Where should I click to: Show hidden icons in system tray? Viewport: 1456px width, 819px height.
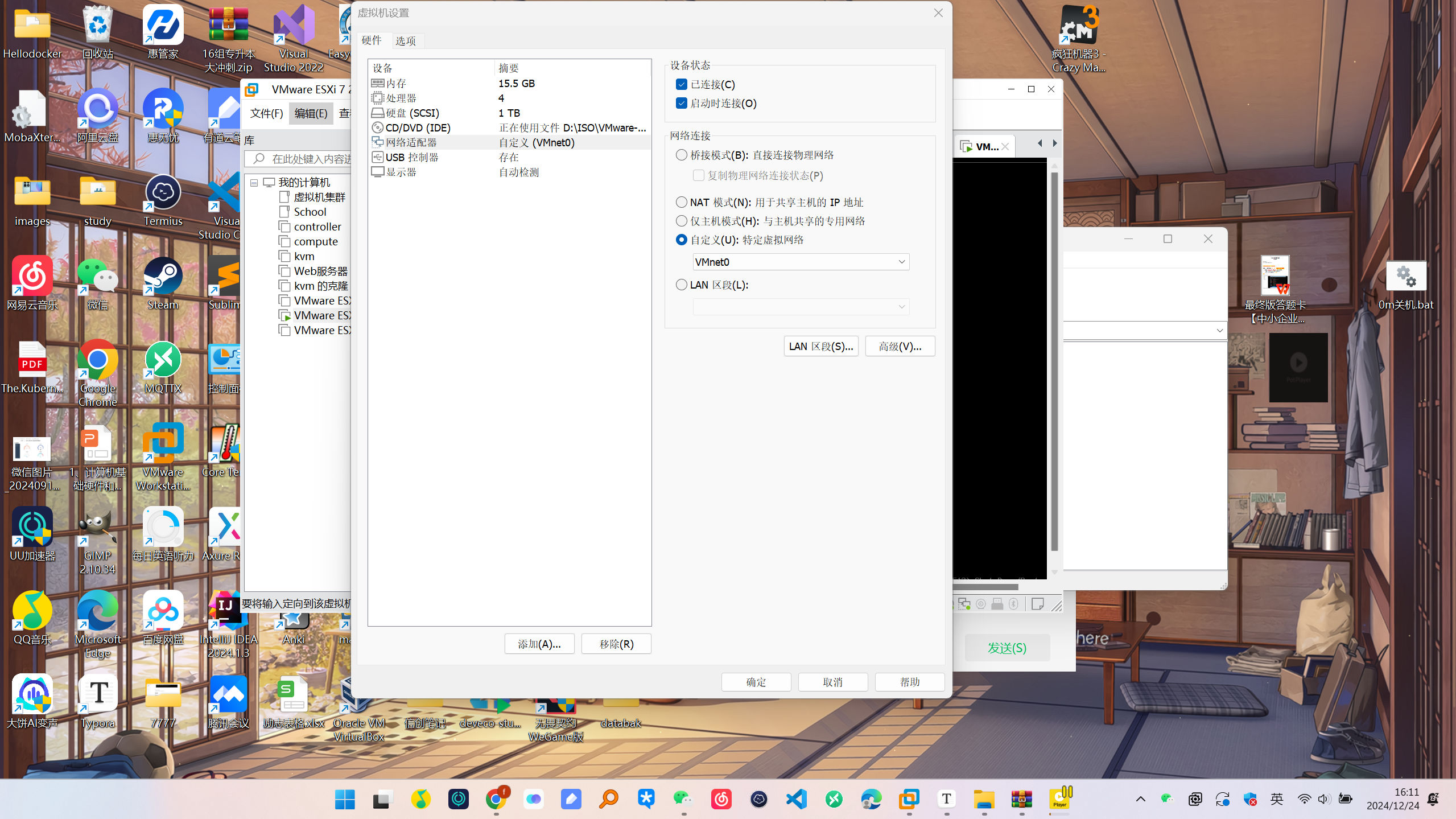point(1140,799)
